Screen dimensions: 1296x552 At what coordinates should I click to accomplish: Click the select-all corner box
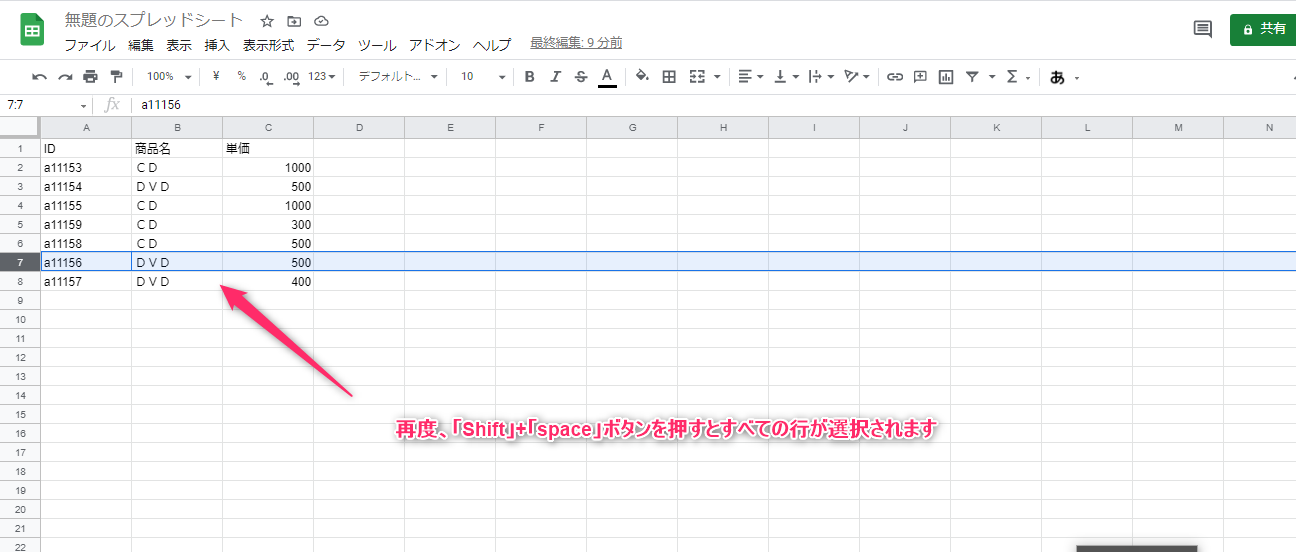pyautogui.click(x=20, y=127)
